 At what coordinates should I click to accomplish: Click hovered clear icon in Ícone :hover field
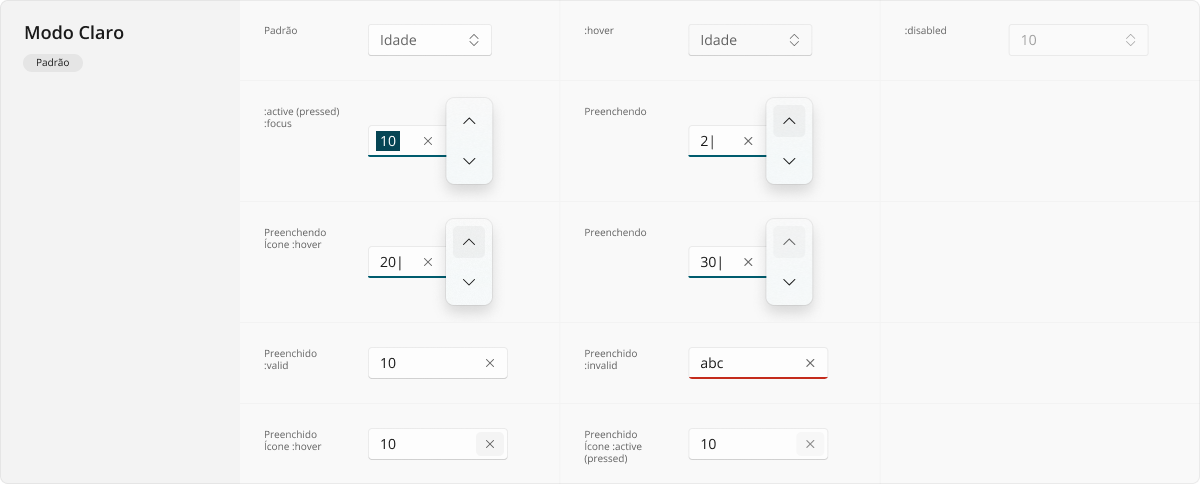(x=490, y=444)
